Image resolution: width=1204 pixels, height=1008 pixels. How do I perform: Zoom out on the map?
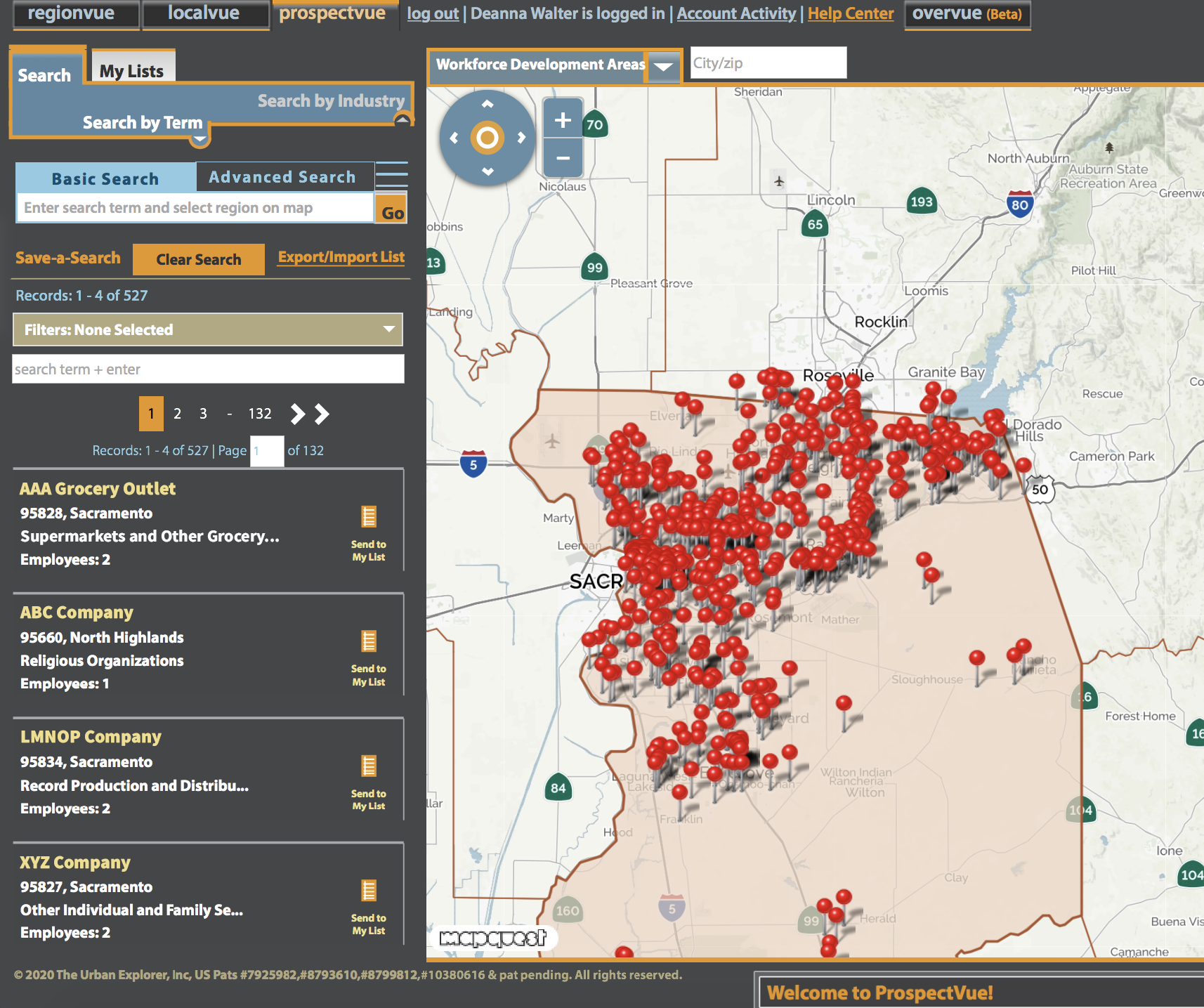click(563, 158)
